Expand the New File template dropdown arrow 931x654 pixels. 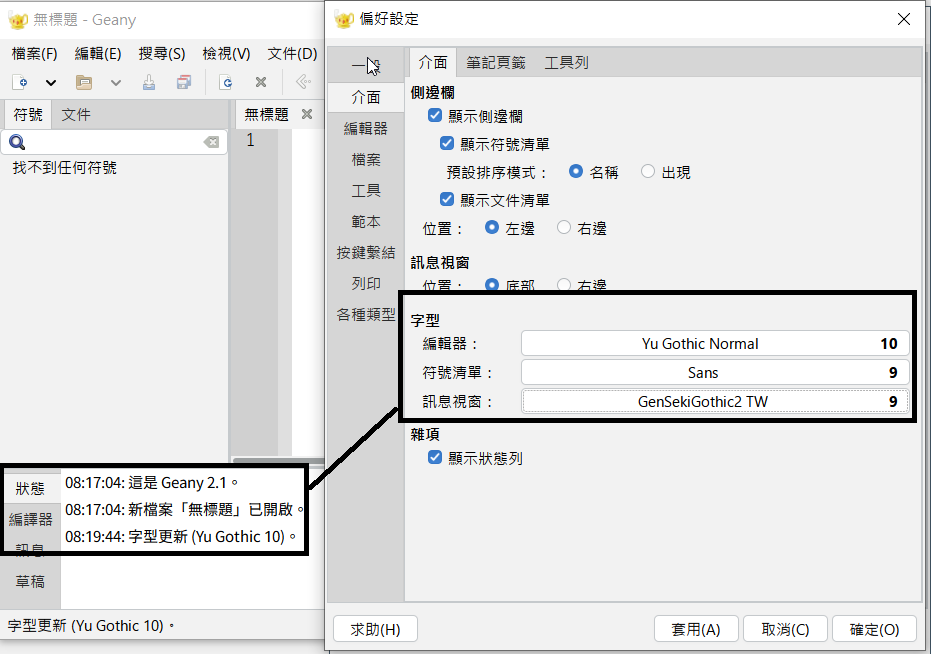(51, 83)
